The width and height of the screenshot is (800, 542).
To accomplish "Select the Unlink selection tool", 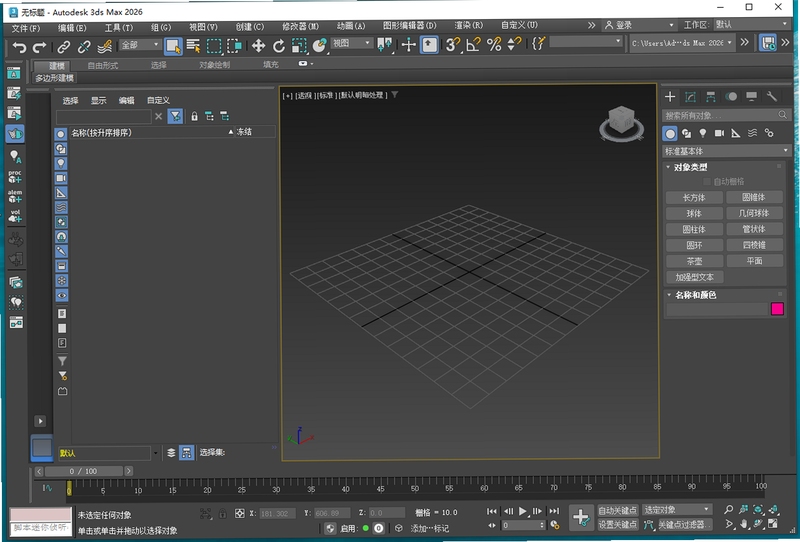I will 84,46.
